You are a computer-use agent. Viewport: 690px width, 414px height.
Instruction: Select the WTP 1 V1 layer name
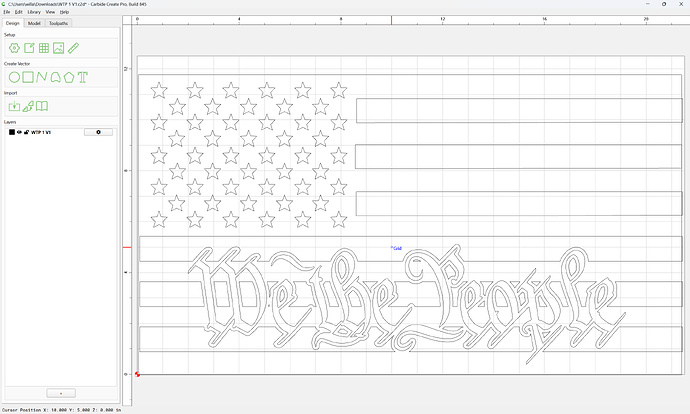click(41, 132)
